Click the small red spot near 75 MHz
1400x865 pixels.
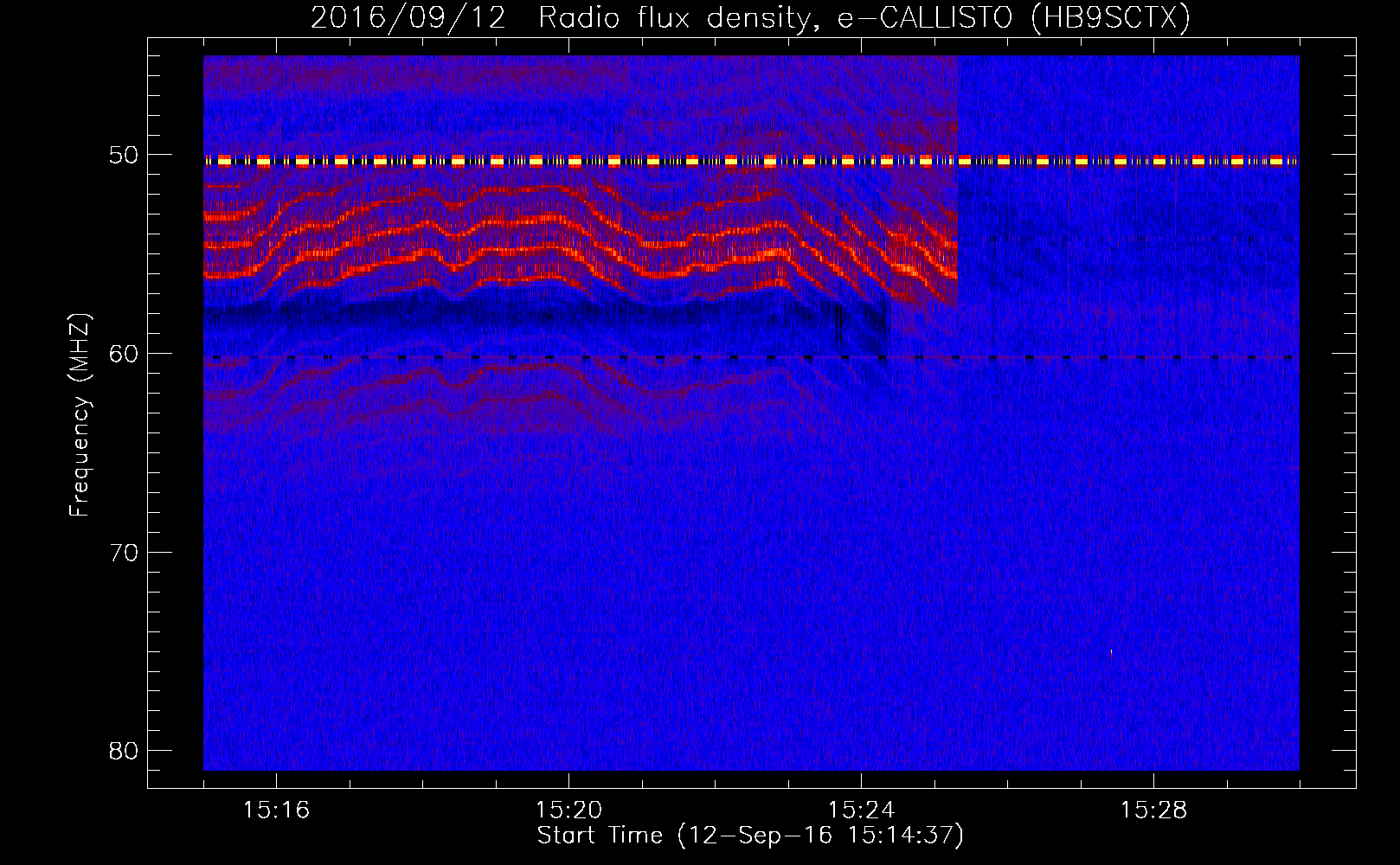pyautogui.click(x=1112, y=653)
